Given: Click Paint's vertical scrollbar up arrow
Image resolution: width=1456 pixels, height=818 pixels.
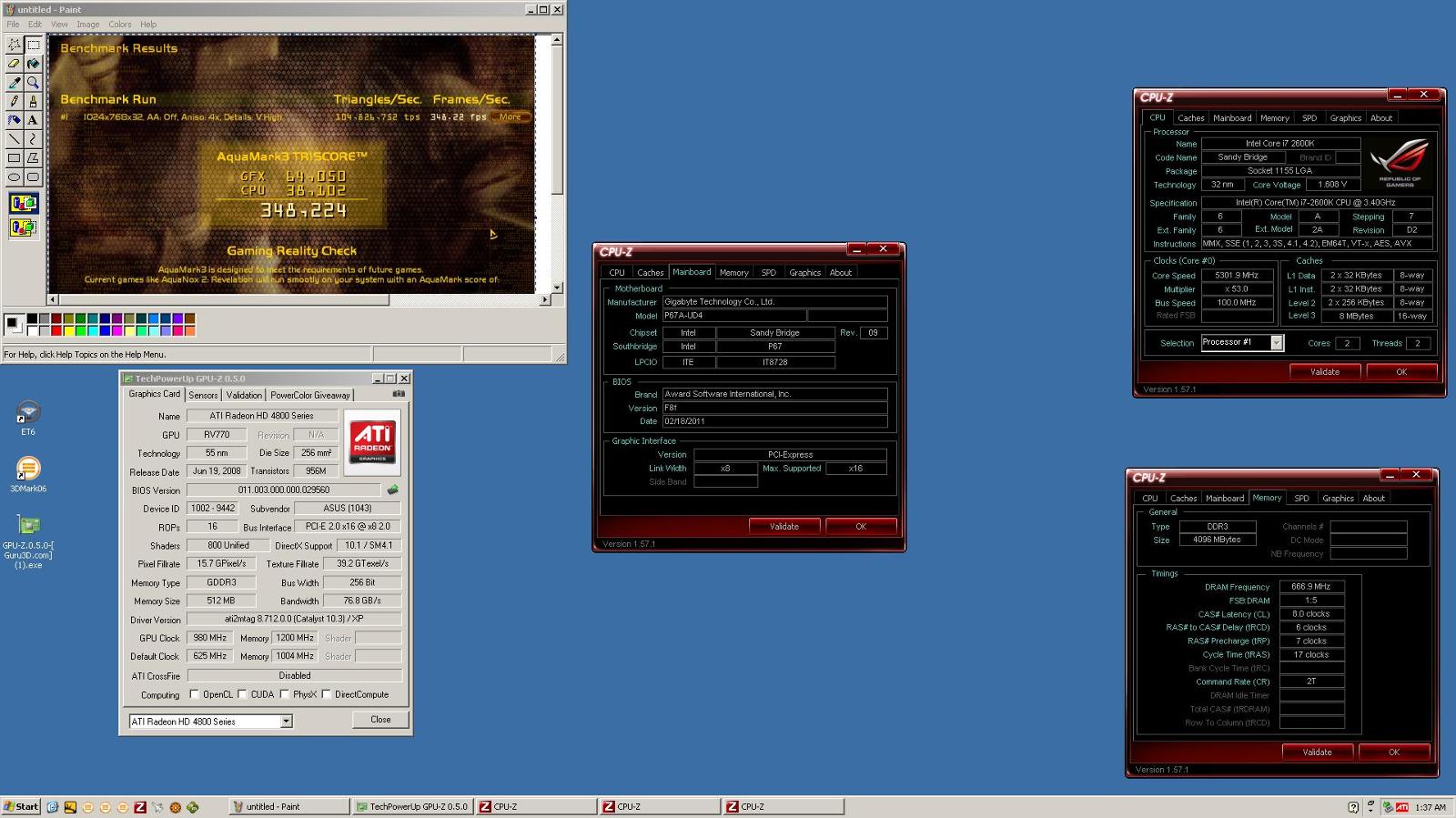Looking at the screenshot, I should pyautogui.click(x=558, y=40).
